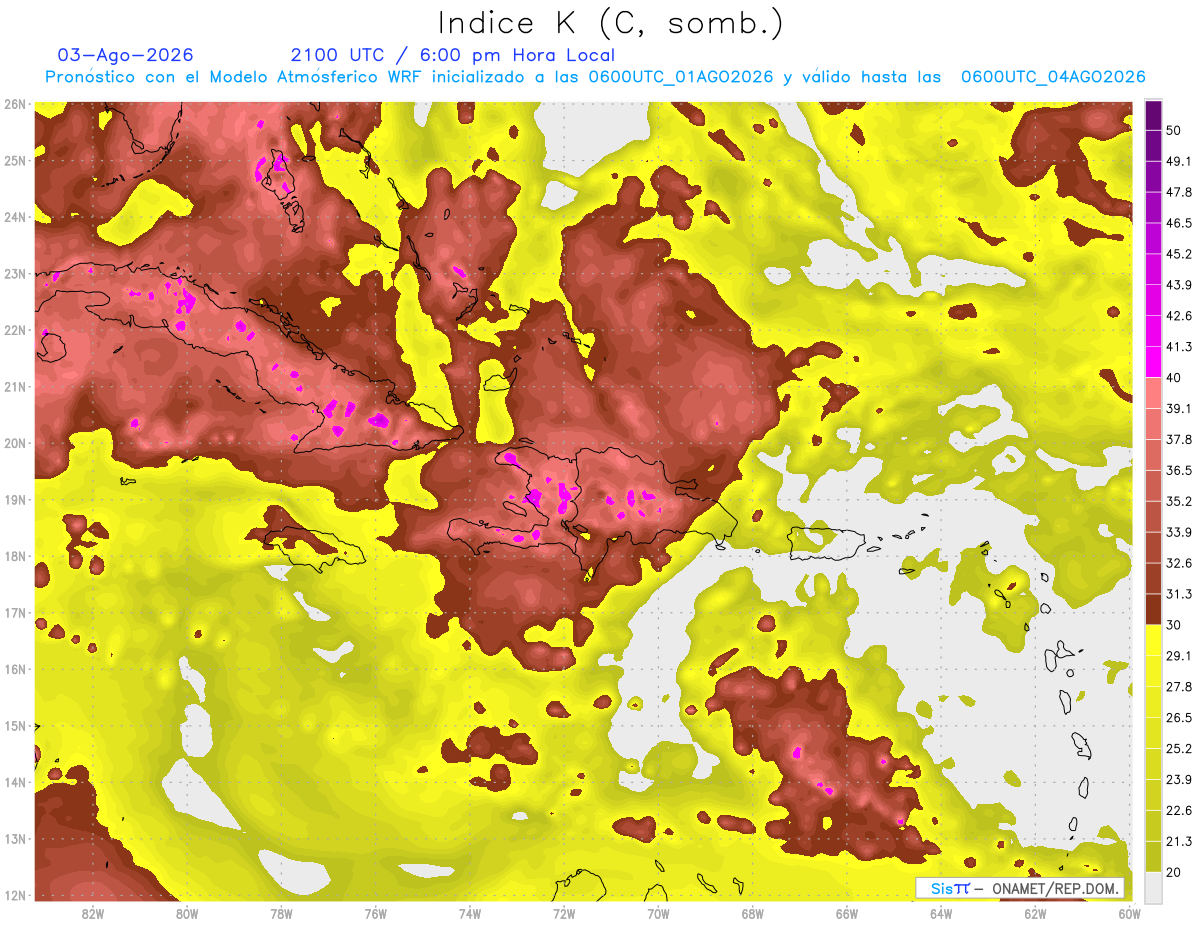
Task: Click the "Indice K (C, somb.)" title
Action: [x=610, y=23]
